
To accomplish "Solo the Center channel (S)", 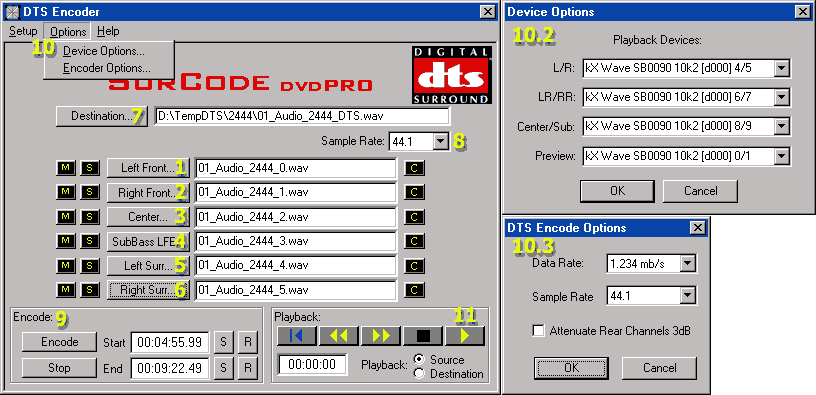I will (x=90, y=216).
